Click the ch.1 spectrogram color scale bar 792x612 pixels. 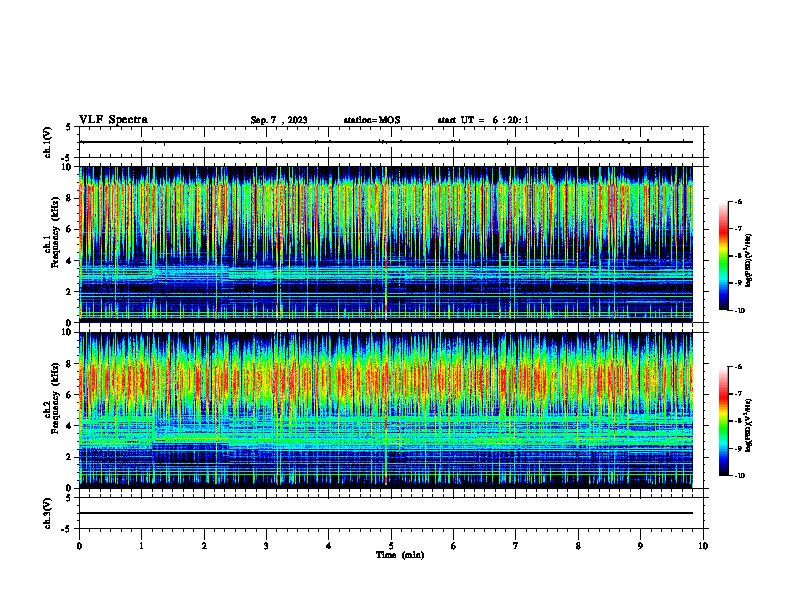coord(724,256)
